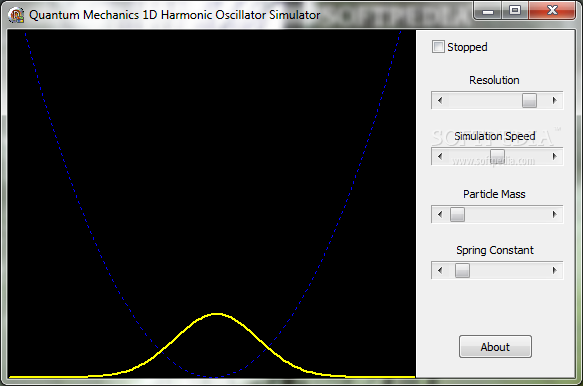Click the Resolution slider's right arrow
This screenshot has width=583, height=386.
tap(554, 100)
